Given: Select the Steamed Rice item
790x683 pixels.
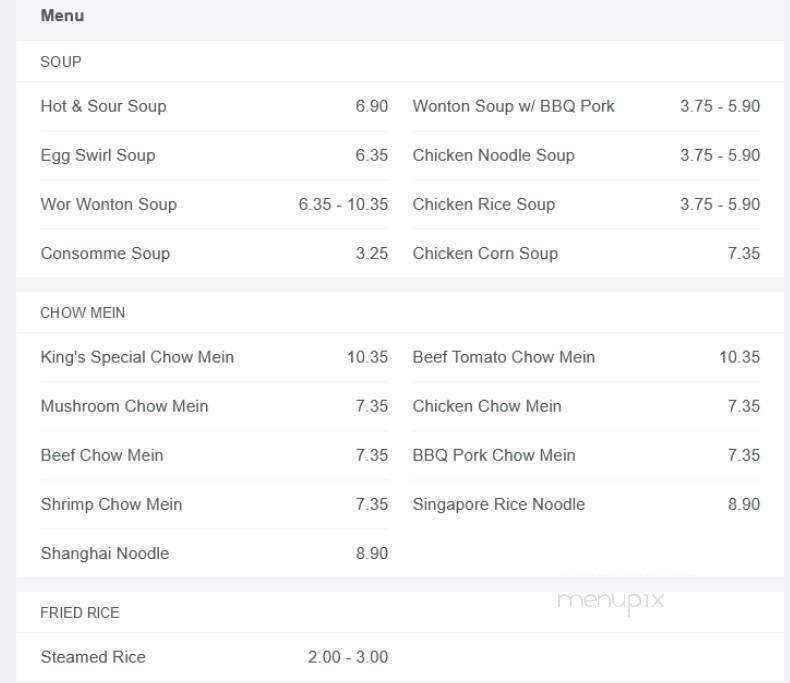Looking at the screenshot, I should (93, 657).
